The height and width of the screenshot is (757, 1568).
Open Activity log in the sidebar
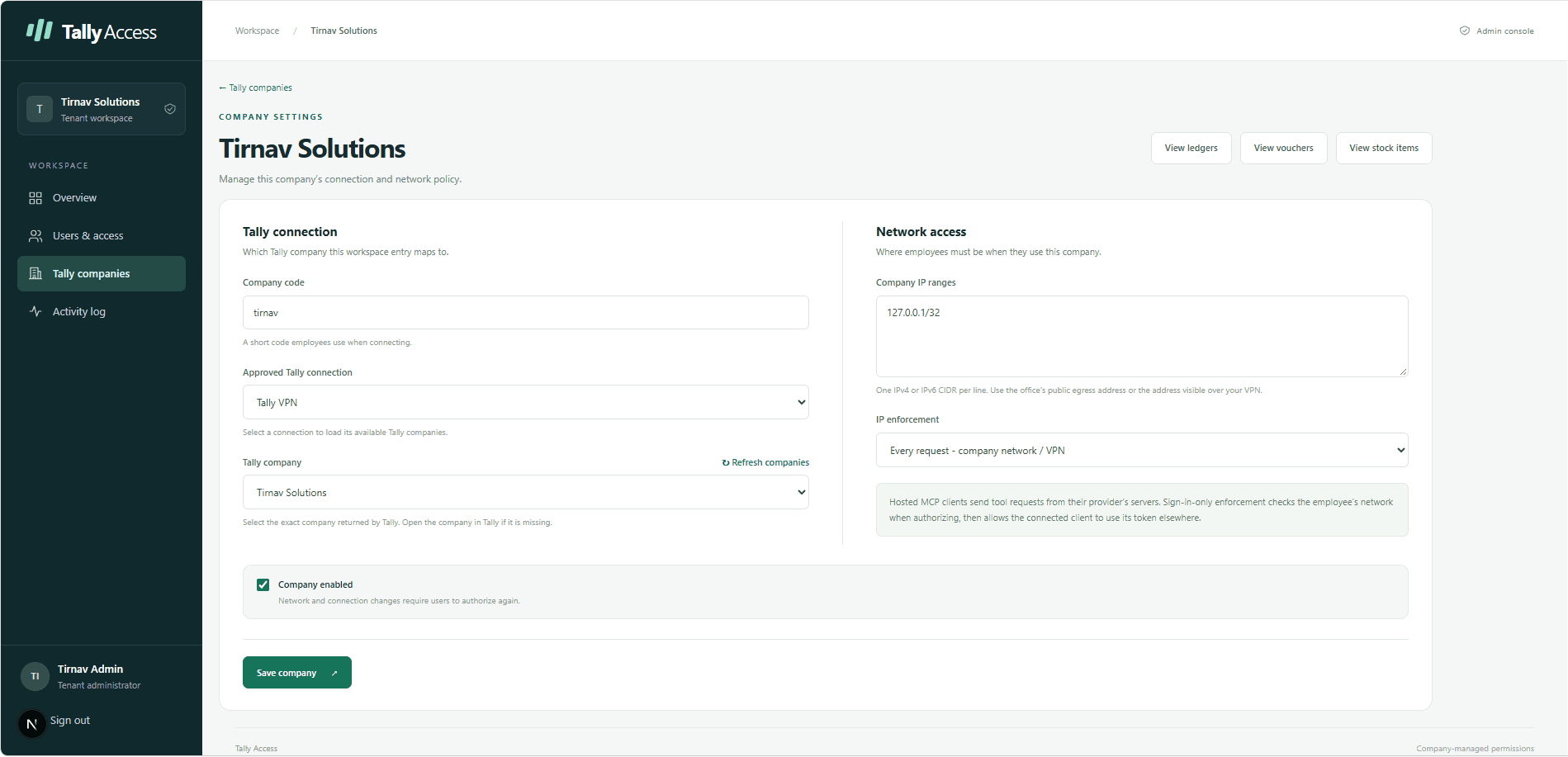tap(102, 312)
